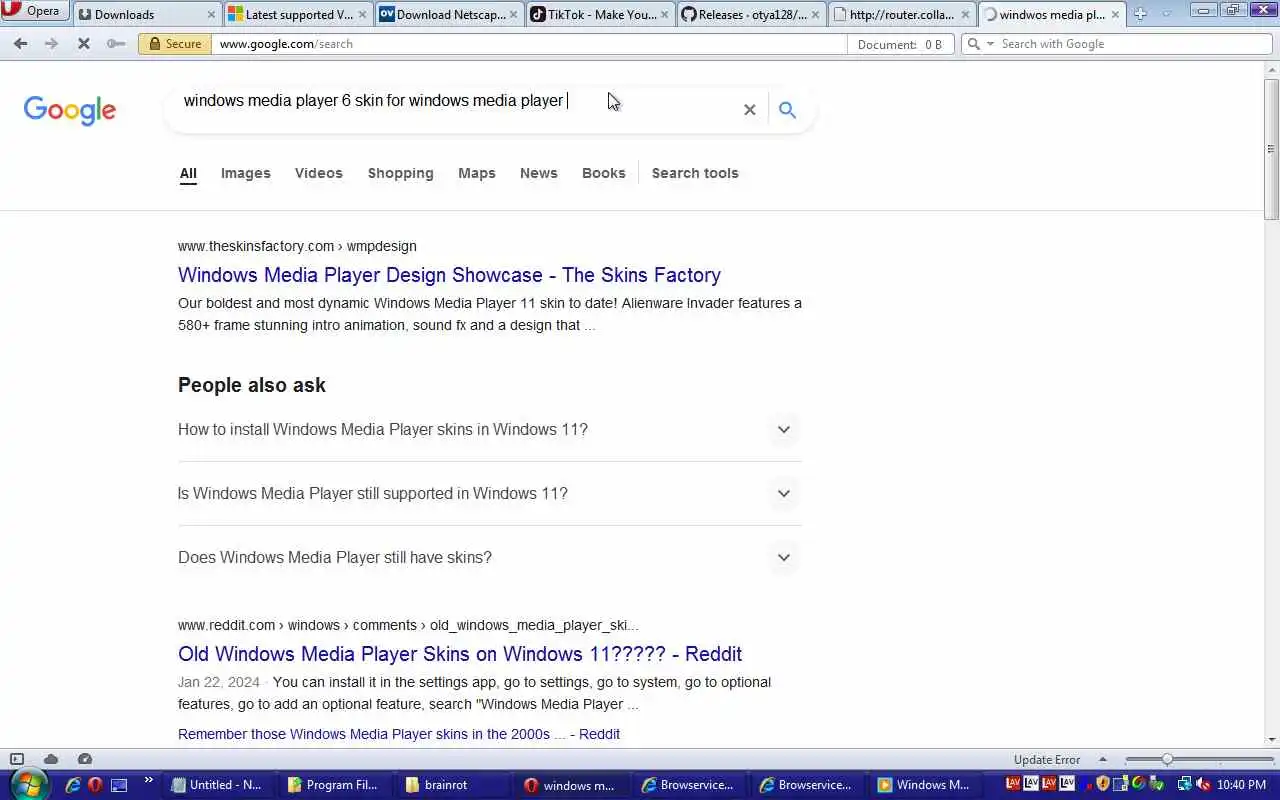Open windows m... Opera taskbar button
Screen dimensions: 1280x800
(570, 785)
